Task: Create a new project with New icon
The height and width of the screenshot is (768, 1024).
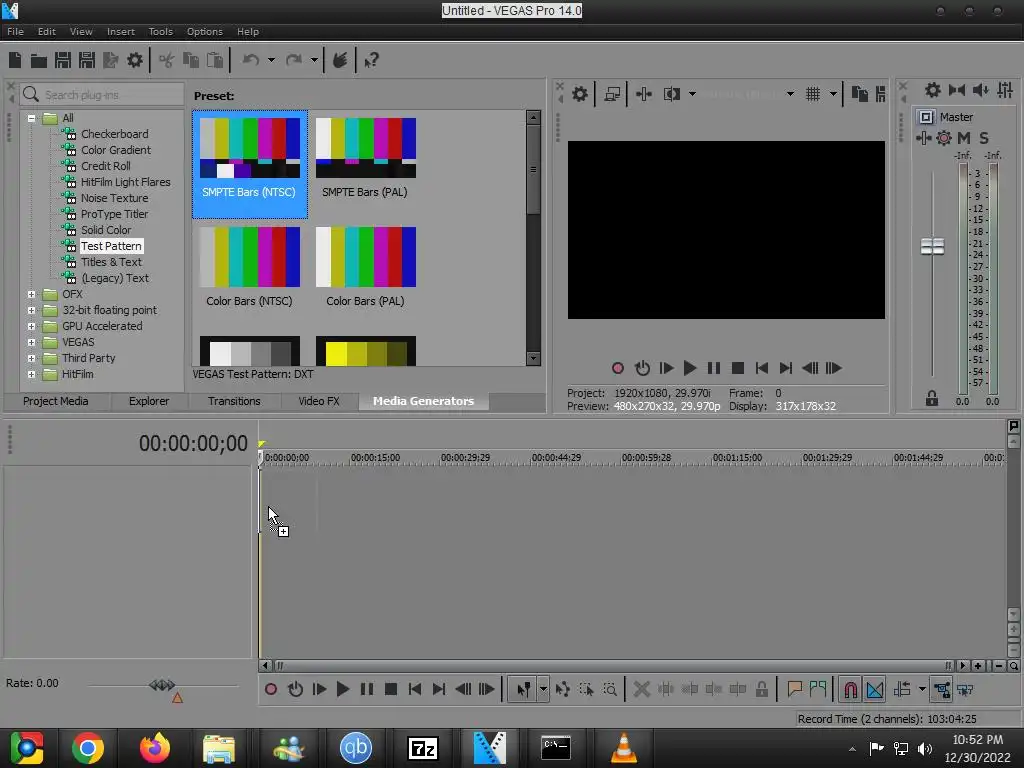Action: coord(15,61)
